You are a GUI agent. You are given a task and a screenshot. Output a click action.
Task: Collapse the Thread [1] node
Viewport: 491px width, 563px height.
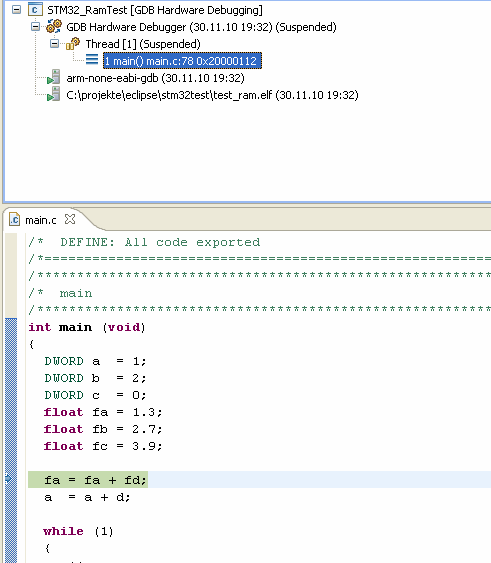(x=54, y=44)
